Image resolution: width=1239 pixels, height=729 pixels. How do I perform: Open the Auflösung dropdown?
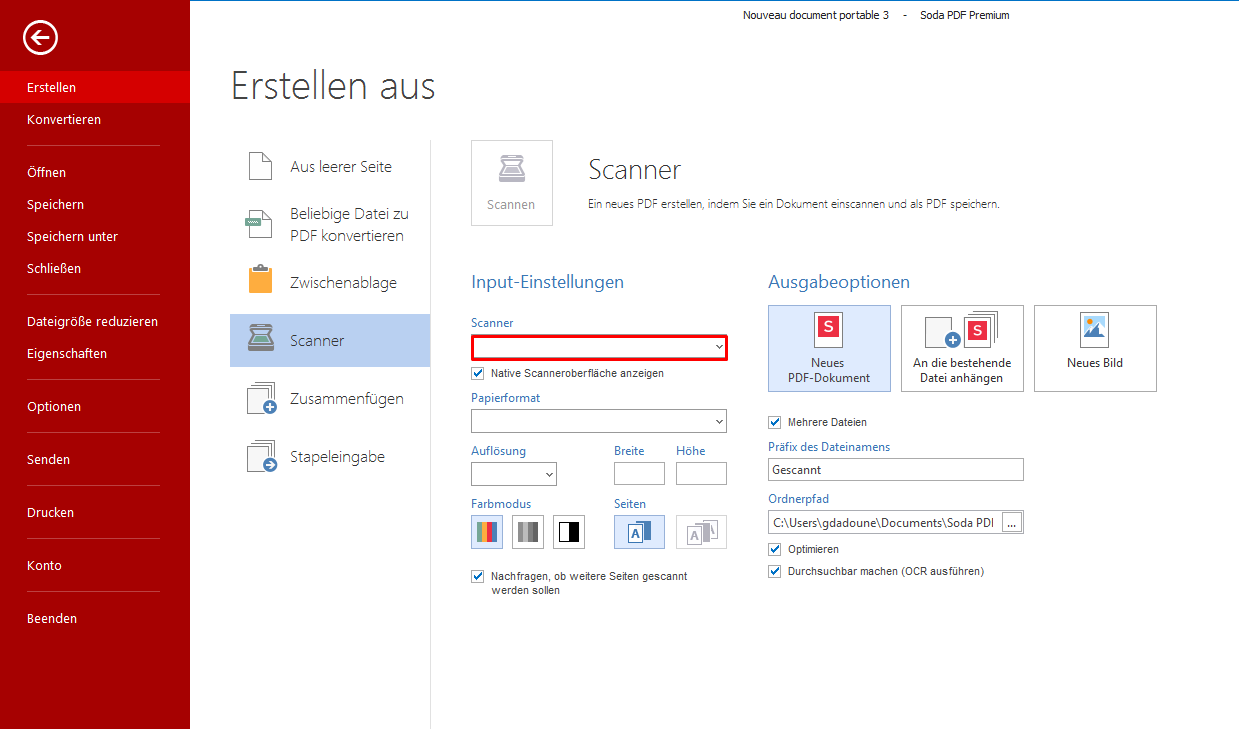pos(514,474)
